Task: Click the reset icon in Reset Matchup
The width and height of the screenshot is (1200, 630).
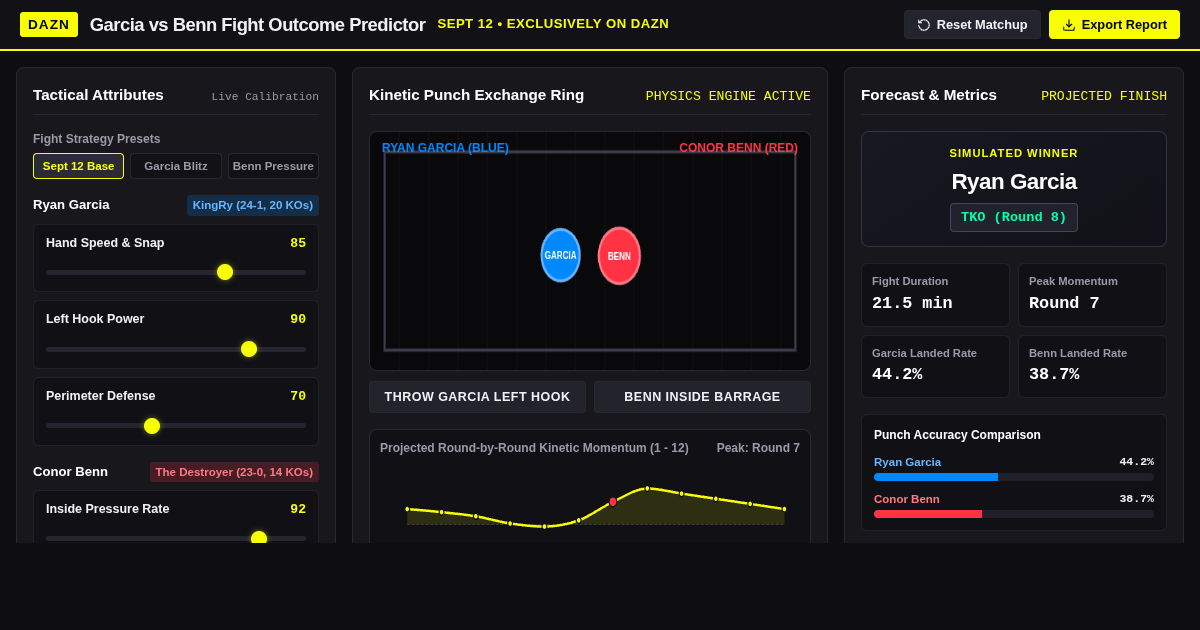Action: (924, 25)
